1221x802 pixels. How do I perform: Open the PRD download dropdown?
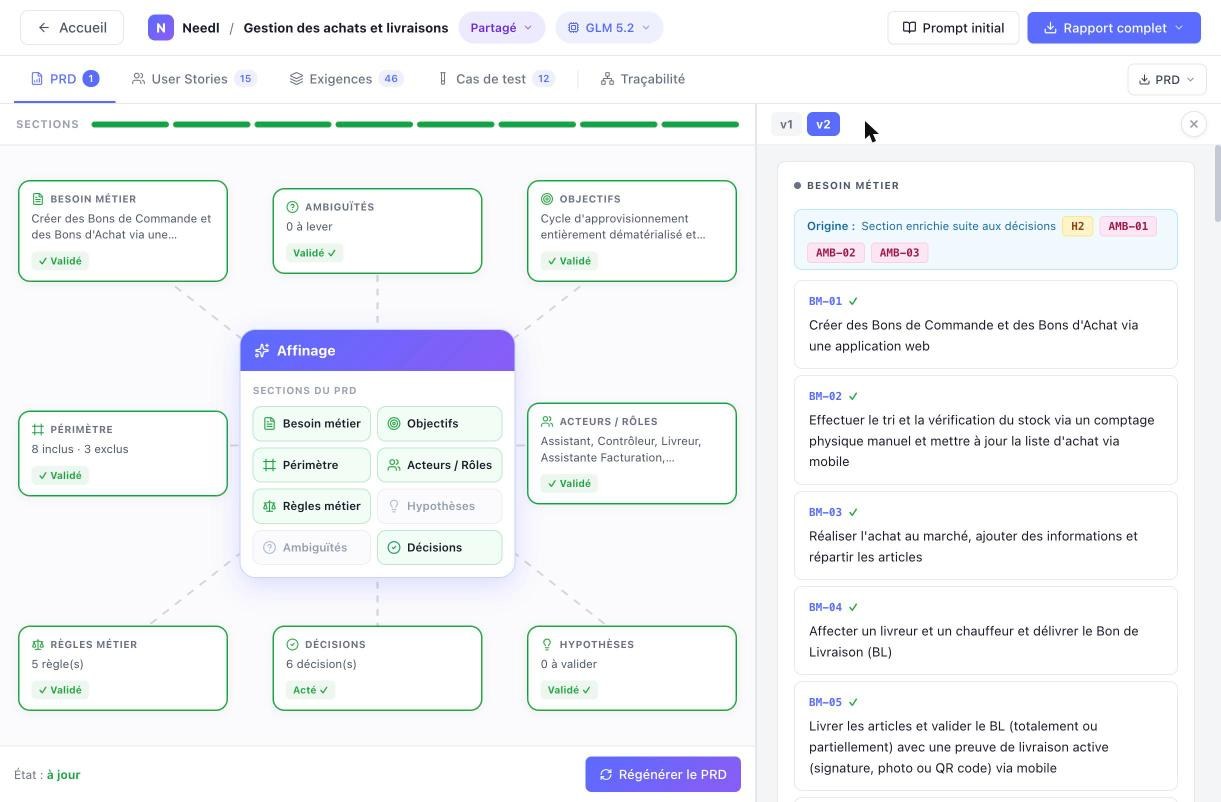click(1167, 80)
